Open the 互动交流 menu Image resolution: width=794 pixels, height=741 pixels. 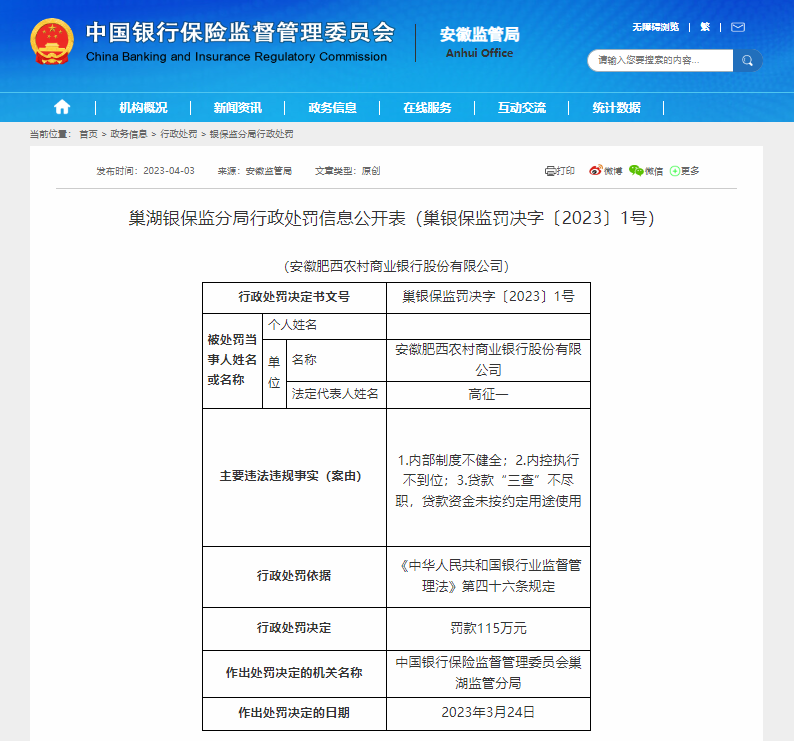[522, 108]
